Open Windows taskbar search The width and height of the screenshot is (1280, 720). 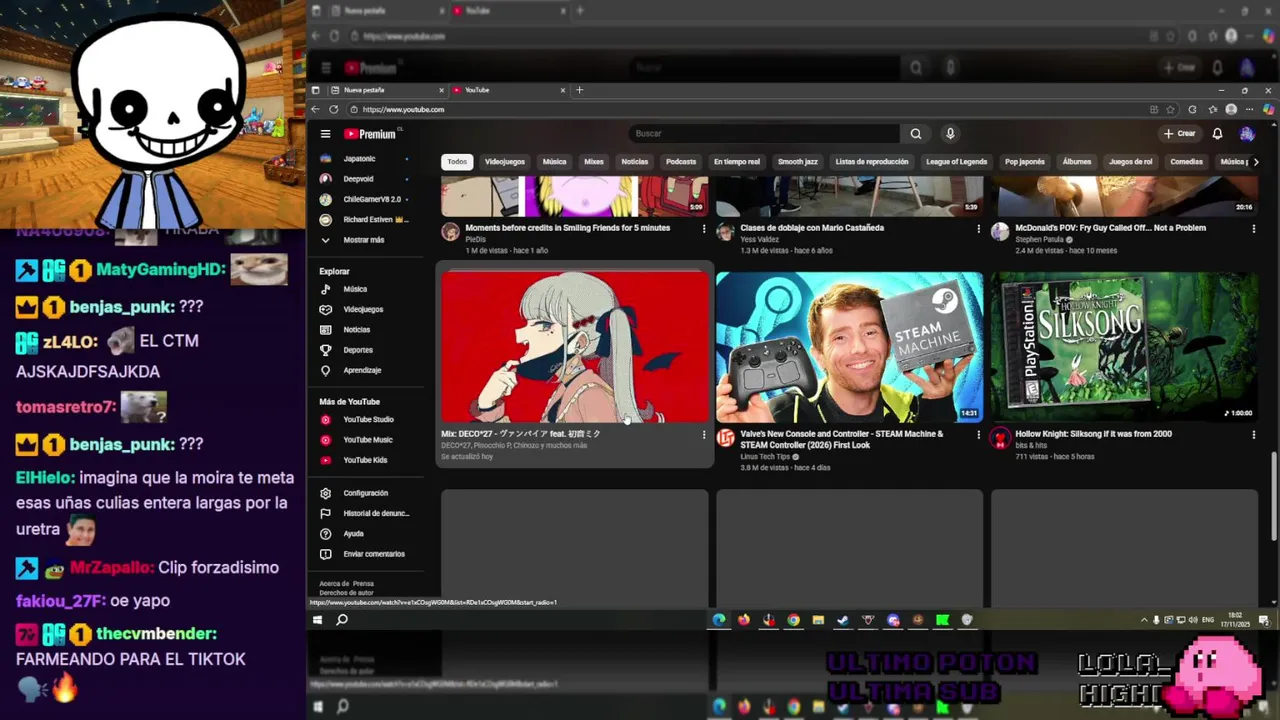tap(342, 620)
